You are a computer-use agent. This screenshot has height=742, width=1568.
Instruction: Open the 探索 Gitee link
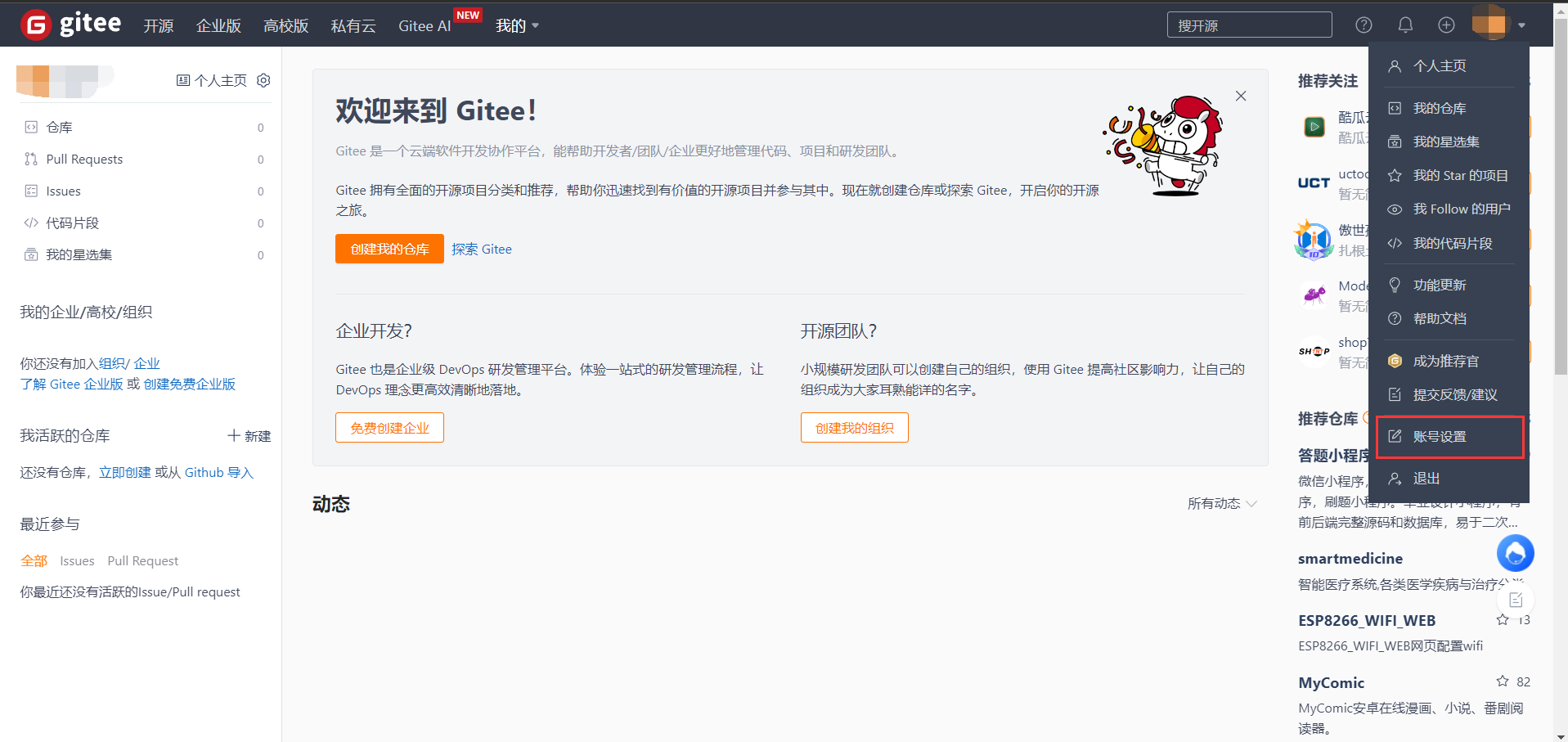coord(482,249)
